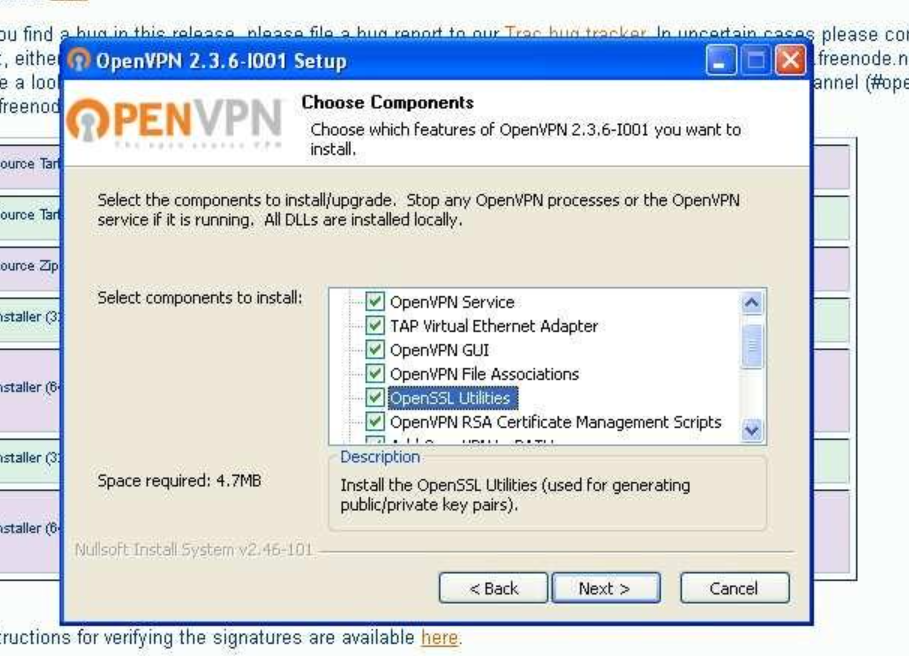Click the component list scrollbar thumb
This screenshot has width=909, height=656.
click(x=753, y=346)
